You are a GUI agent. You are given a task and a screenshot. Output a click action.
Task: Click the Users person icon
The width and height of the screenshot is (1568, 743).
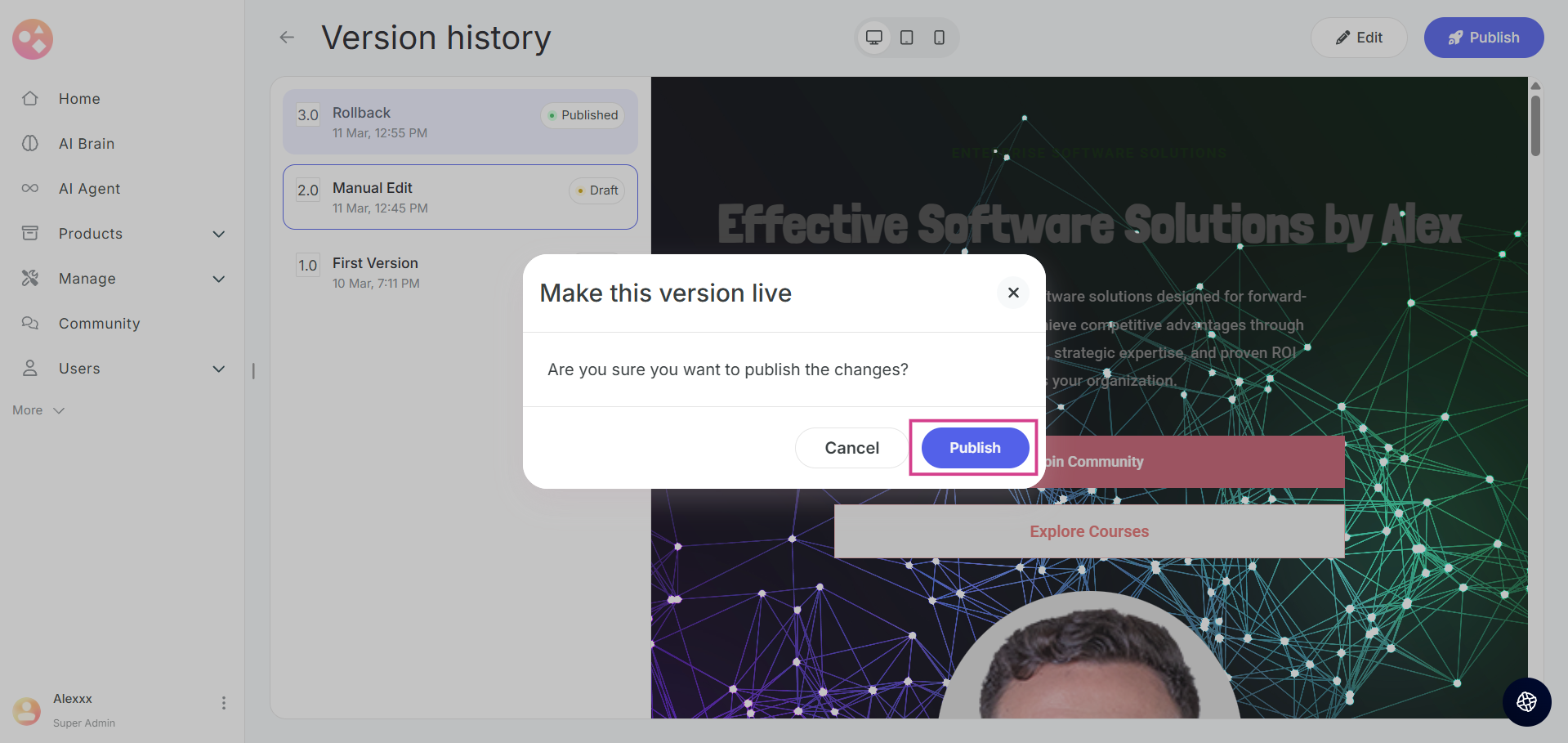pos(30,368)
